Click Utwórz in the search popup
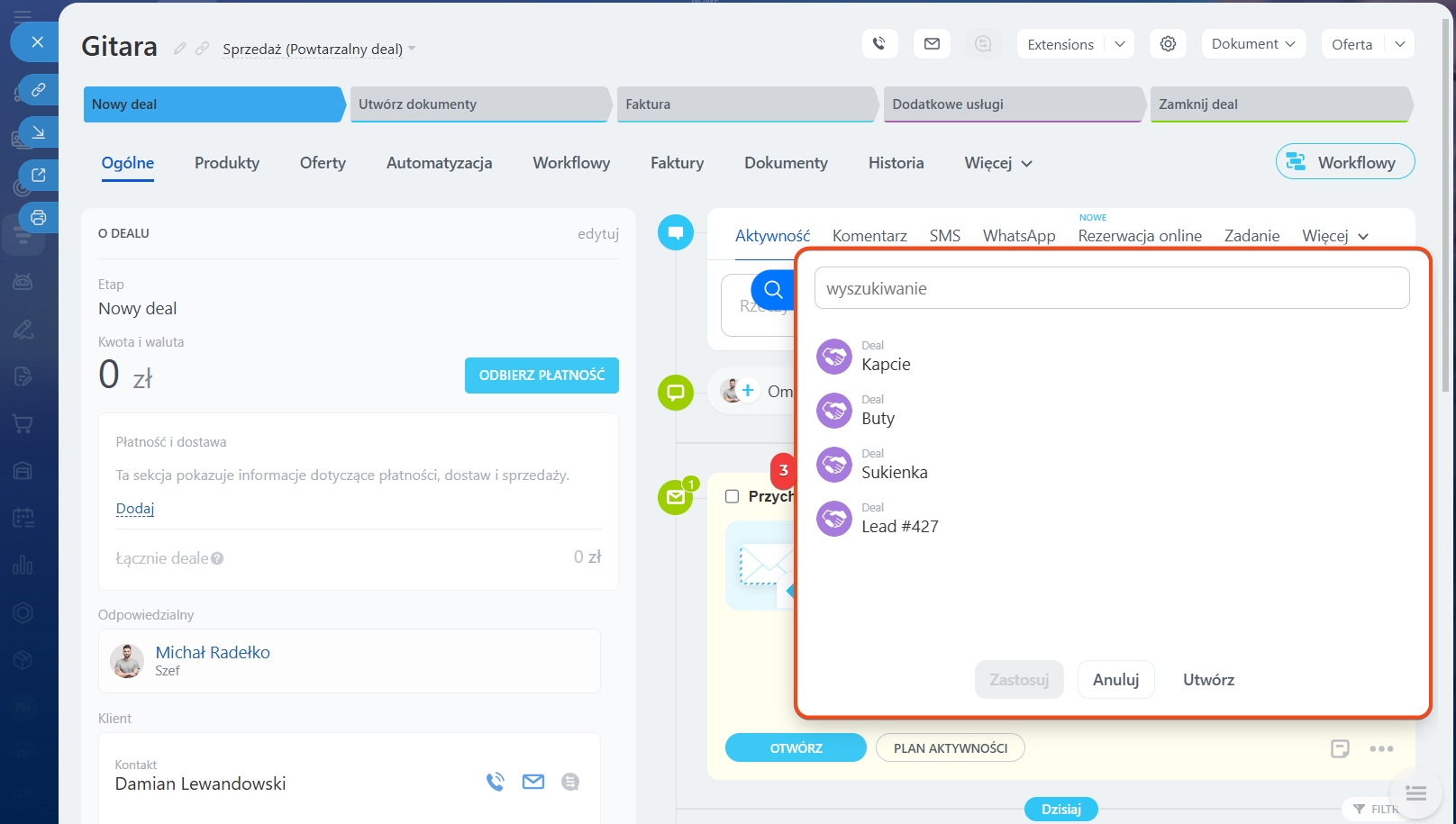This screenshot has height=824, width=1456. tap(1208, 680)
